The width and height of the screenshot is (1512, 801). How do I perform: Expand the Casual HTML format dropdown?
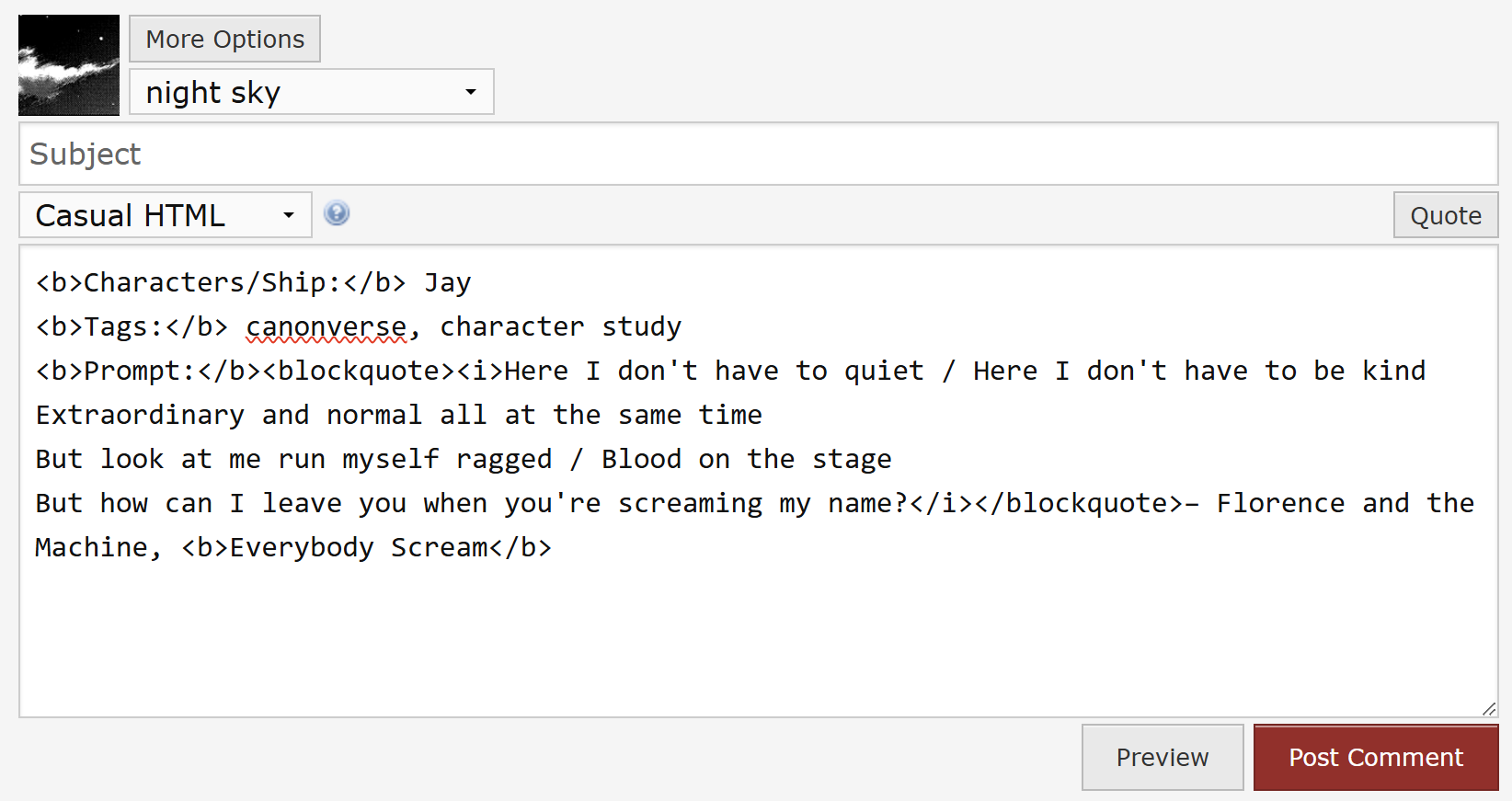click(166, 215)
